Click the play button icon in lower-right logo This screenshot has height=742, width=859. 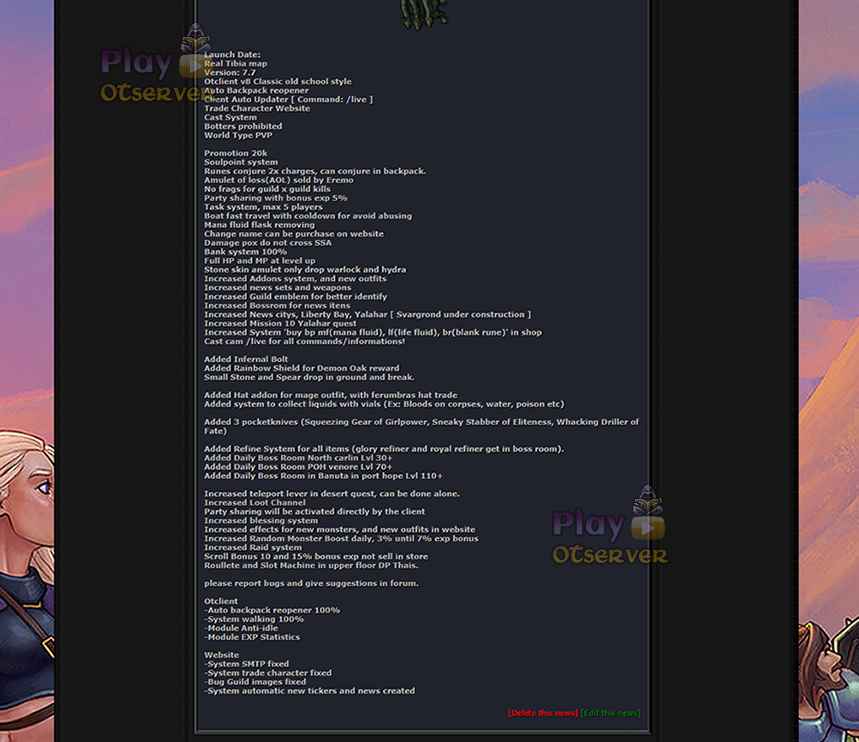point(648,528)
